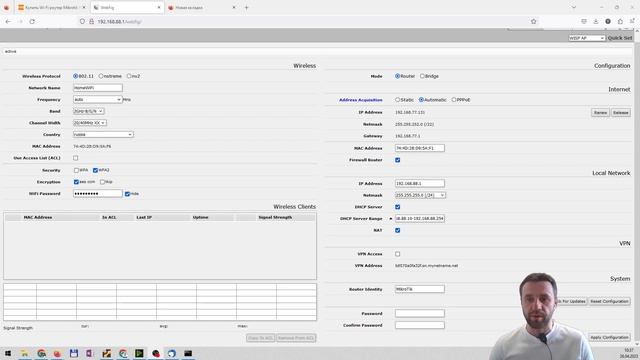
Task: Click the Release button
Action: pyautogui.click(x=620, y=112)
